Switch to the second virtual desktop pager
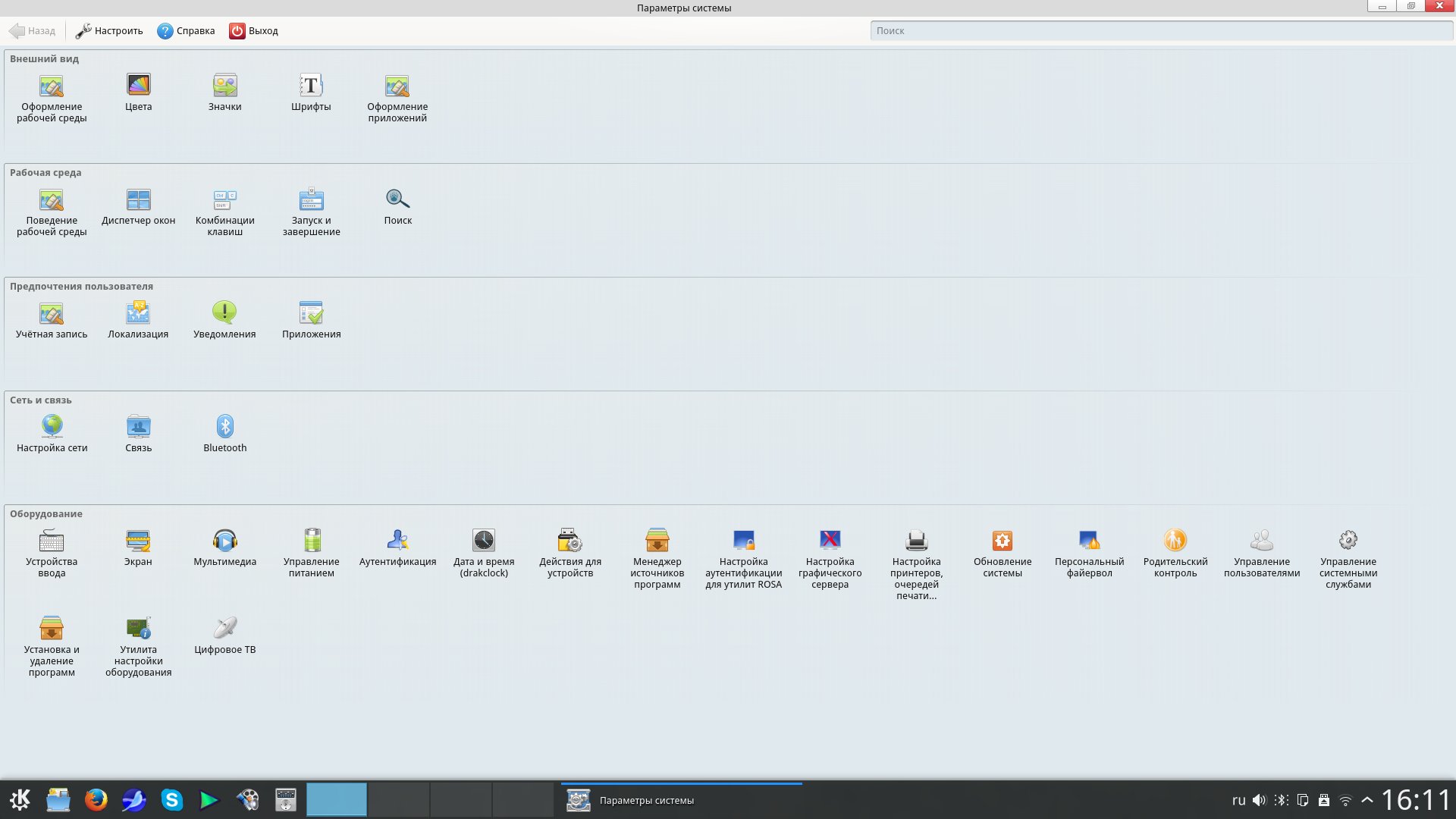 click(x=398, y=800)
